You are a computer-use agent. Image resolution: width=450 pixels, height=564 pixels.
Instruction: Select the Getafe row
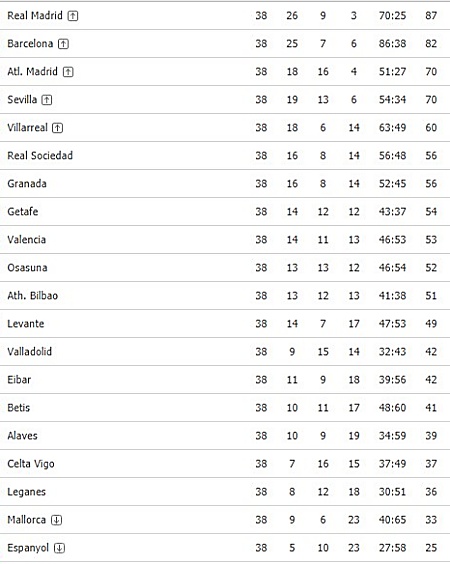pos(225,212)
